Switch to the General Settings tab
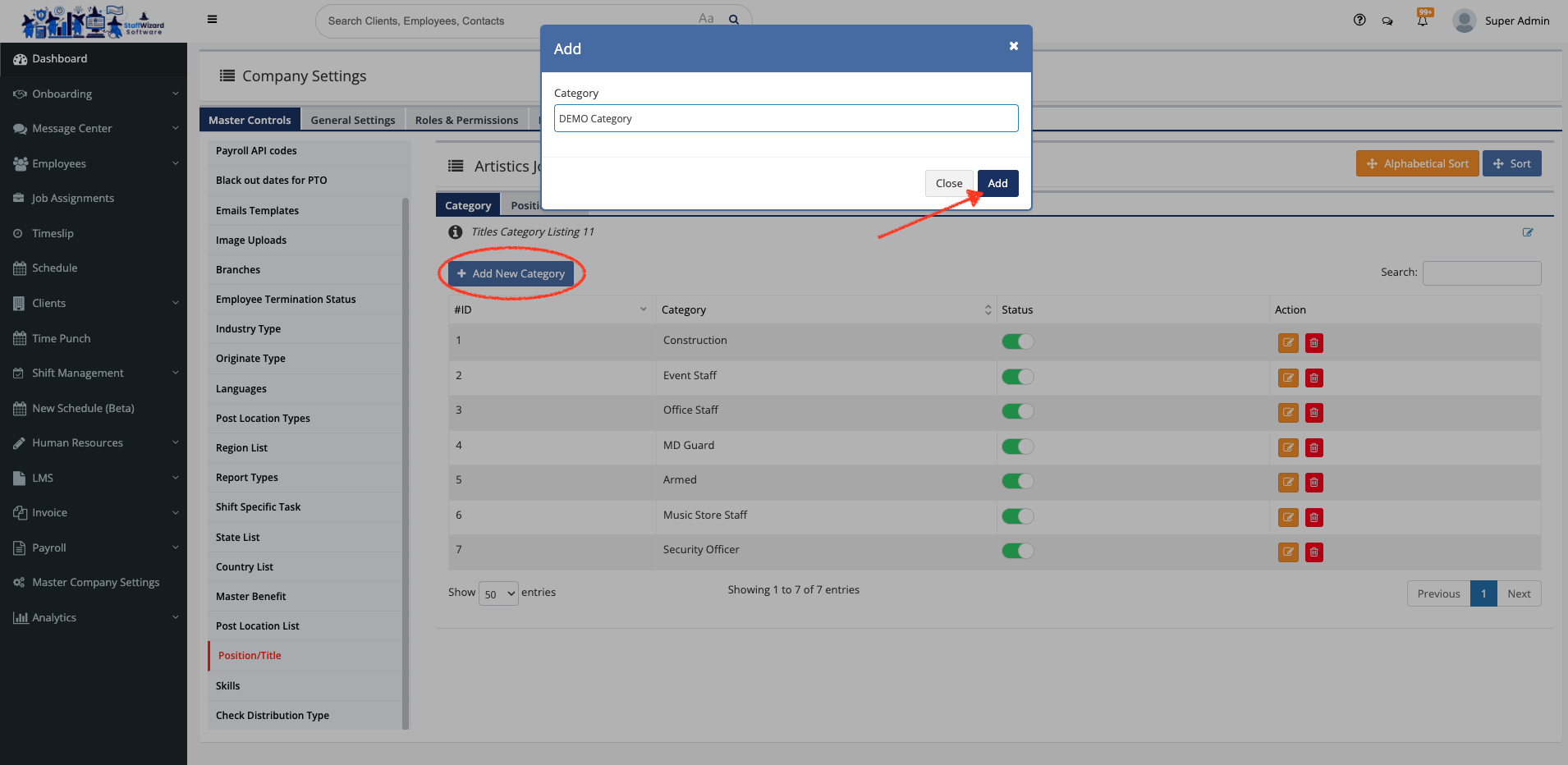The width and height of the screenshot is (1568, 765). coord(352,120)
